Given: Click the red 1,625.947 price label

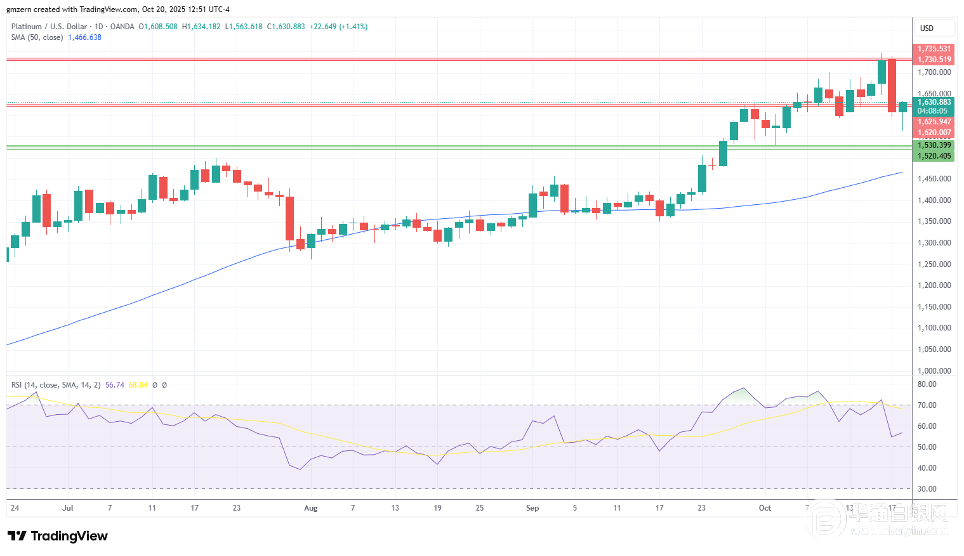Looking at the screenshot, I should click(934, 121).
